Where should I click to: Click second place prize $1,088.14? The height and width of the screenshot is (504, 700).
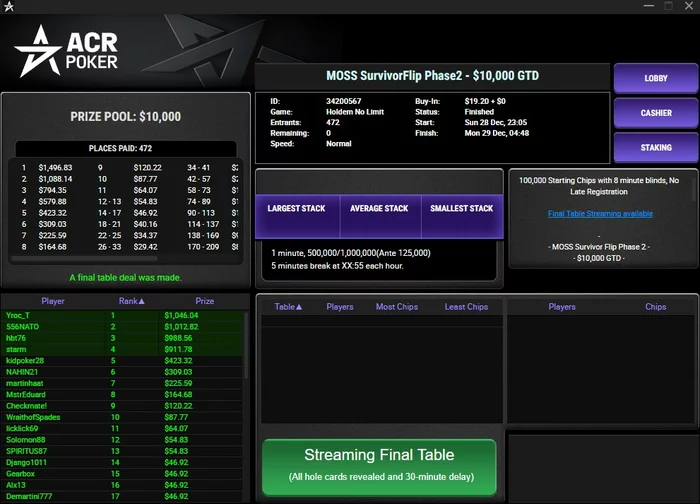tap(55, 179)
